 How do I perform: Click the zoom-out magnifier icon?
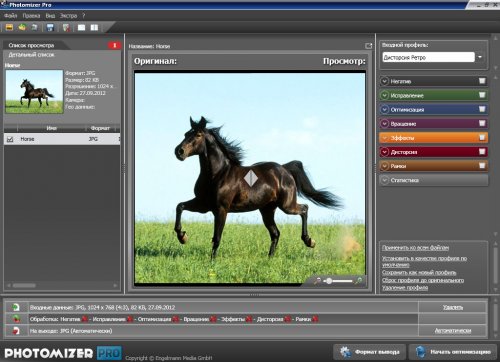(317, 281)
